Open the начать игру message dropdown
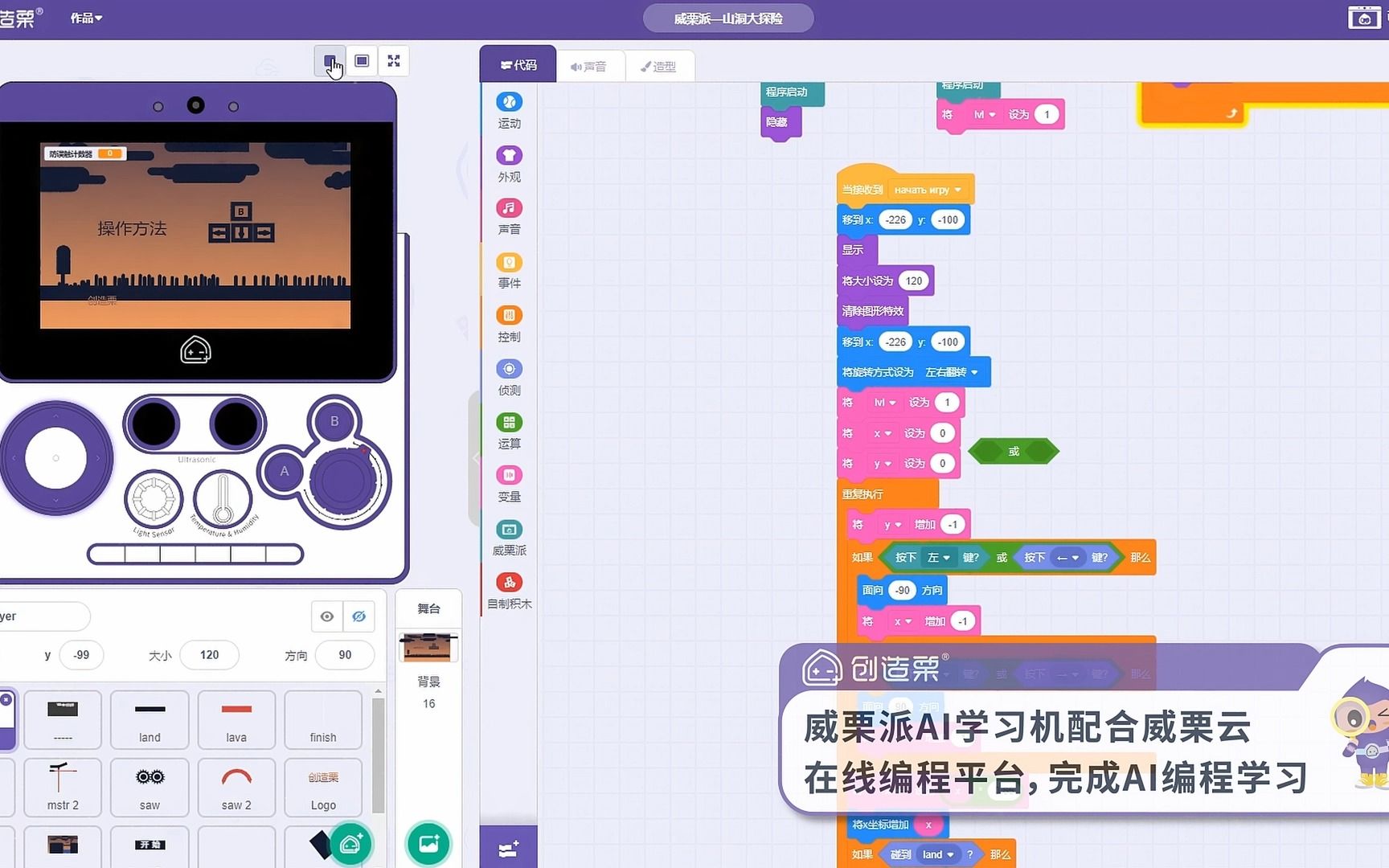Screen dimensions: 1389x868 (x=927, y=190)
